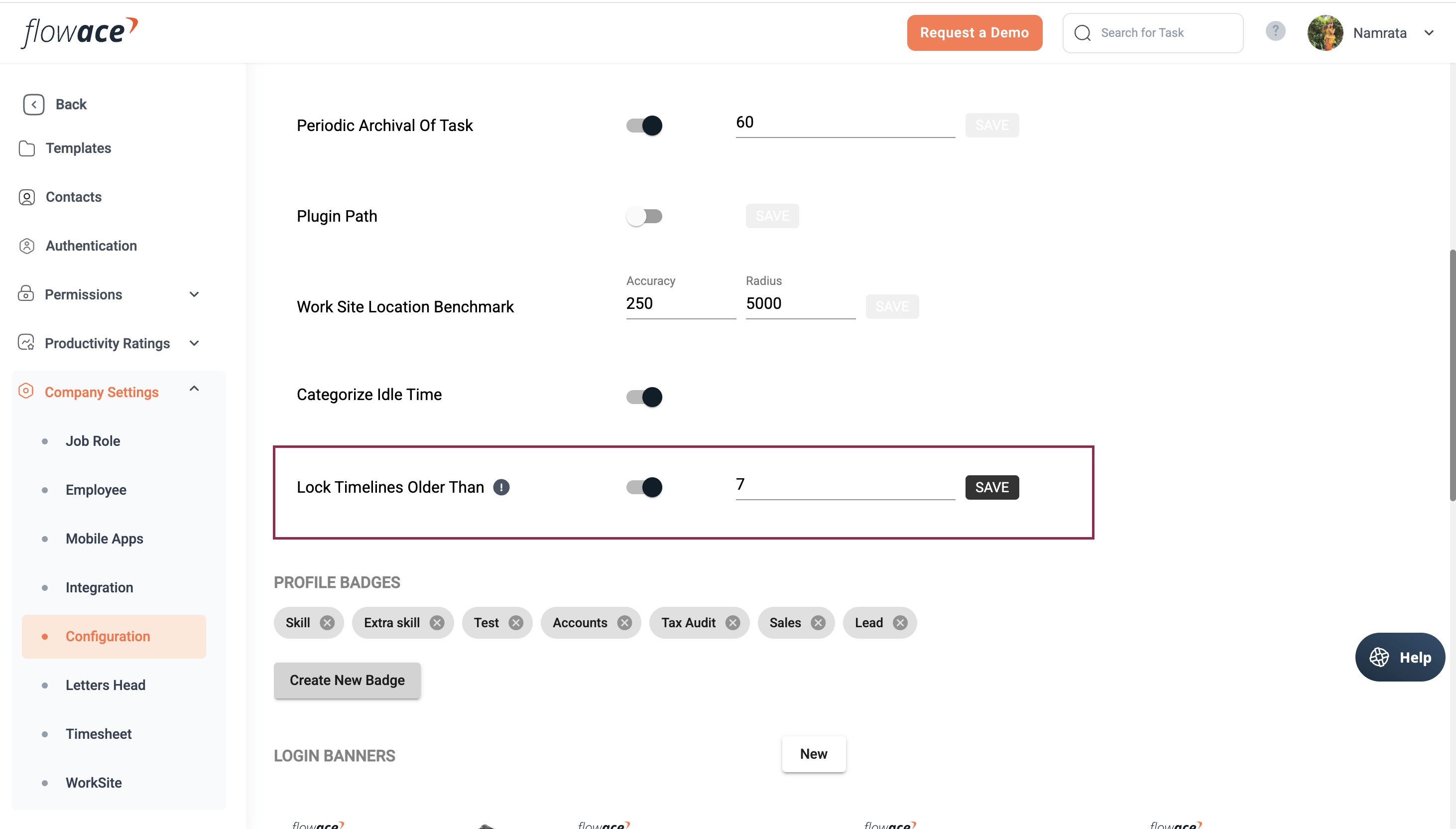The width and height of the screenshot is (1456, 829).
Task: Click the Lock Timelines info icon
Action: pyautogui.click(x=501, y=487)
